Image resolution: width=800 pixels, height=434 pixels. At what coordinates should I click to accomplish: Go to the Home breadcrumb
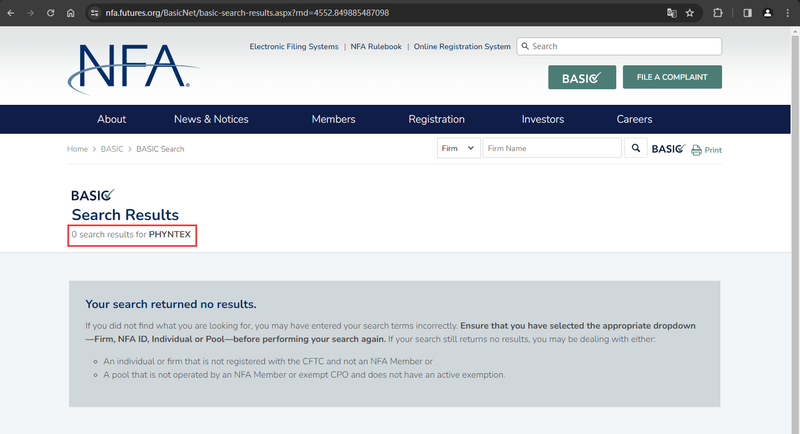point(78,149)
